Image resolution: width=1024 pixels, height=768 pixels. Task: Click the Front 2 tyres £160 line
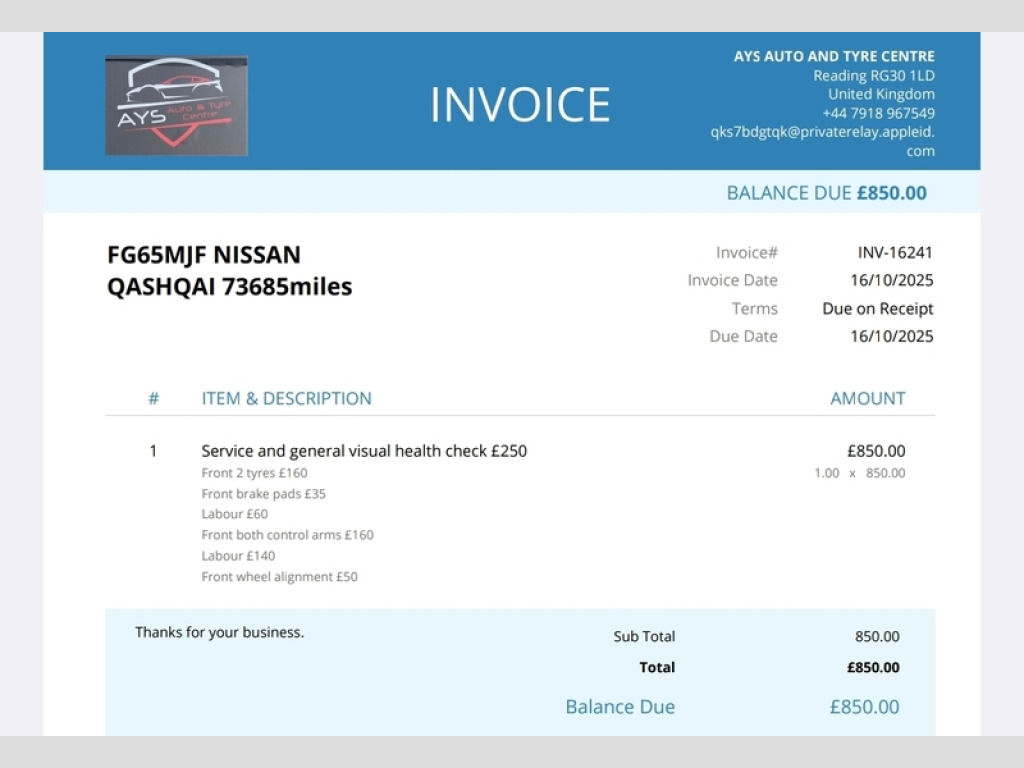(254, 473)
